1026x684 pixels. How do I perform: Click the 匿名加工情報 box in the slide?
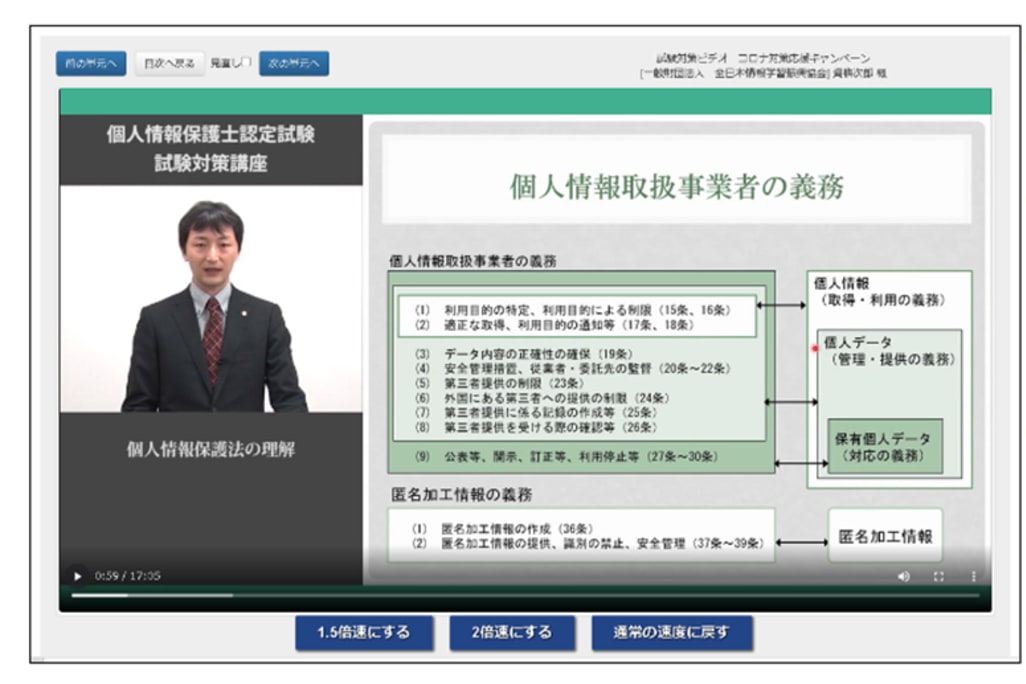click(885, 536)
